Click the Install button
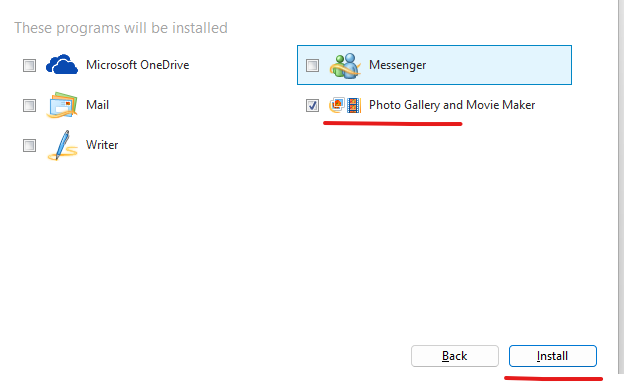This screenshot has width=624, height=382. coord(553,356)
